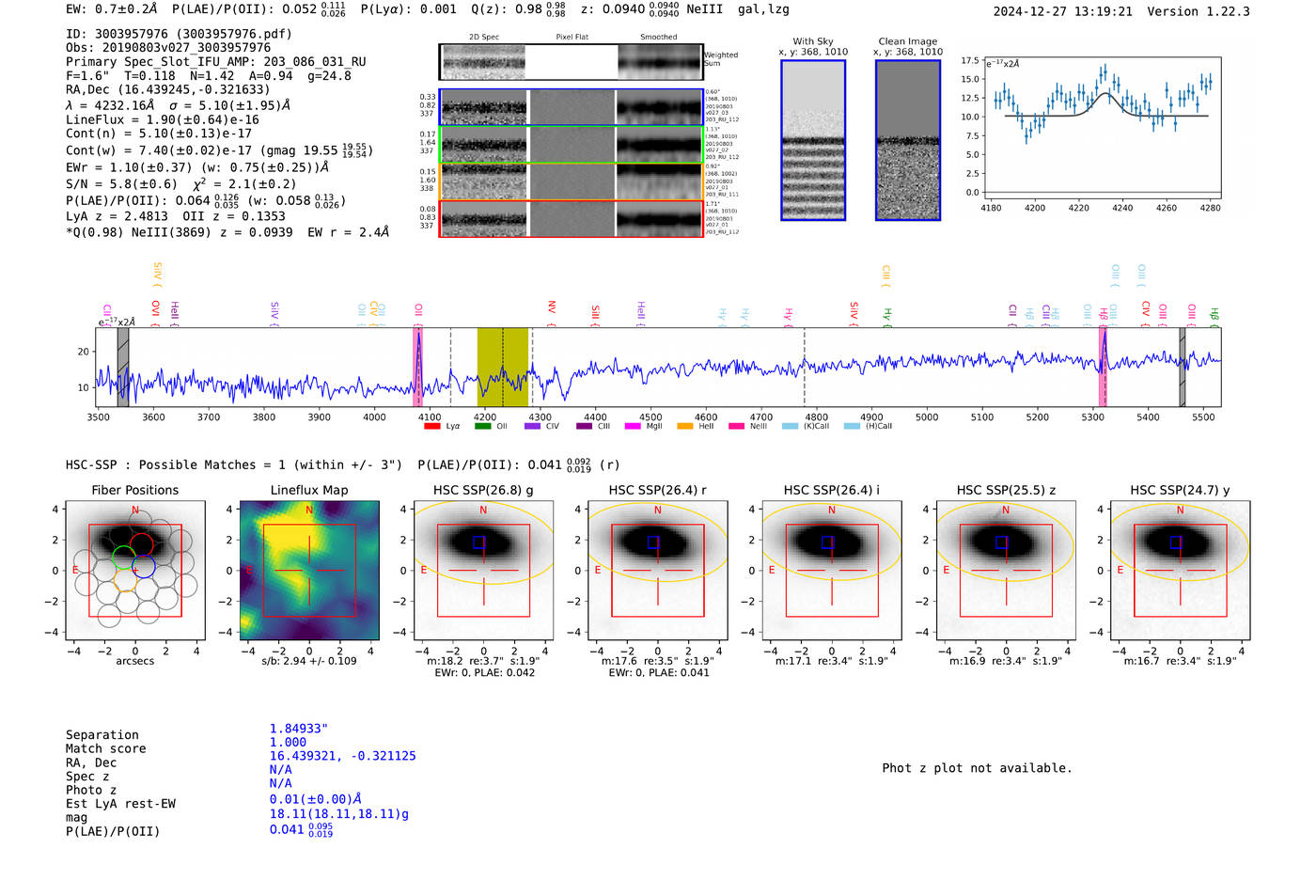Image resolution: width=1316 pixels, height=896 pixels.
Task: Click the pink OII line marker near 4080Å
Action: (418, 368)
